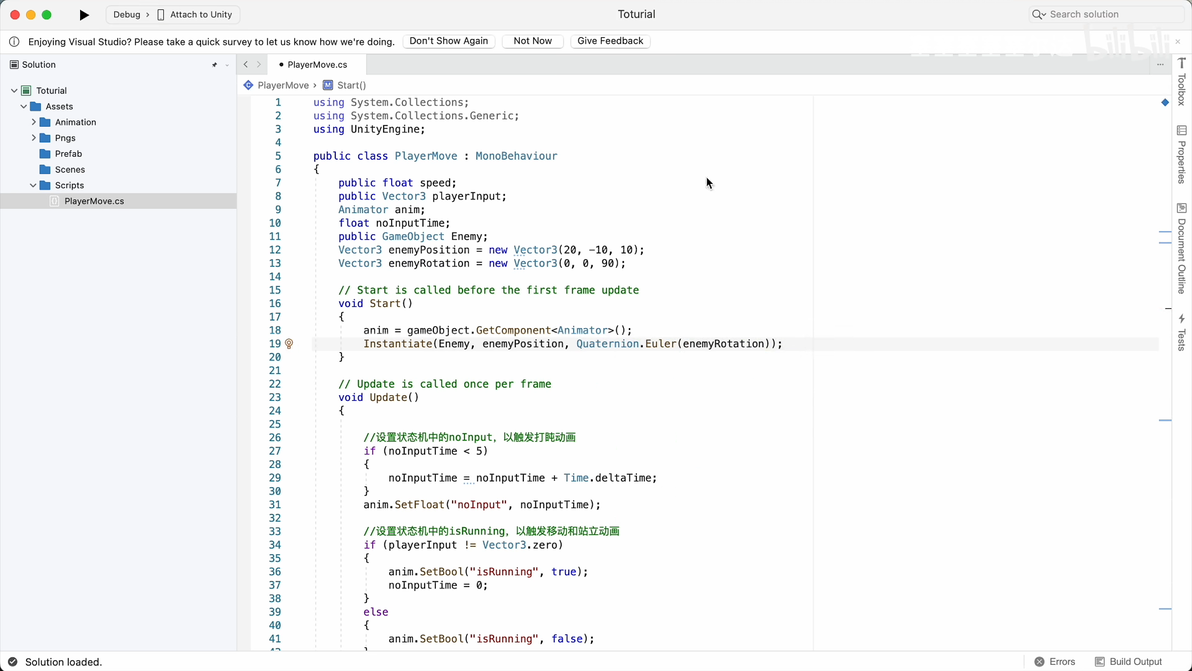Click the Not Now button
Image resolution: width=1192 pixels, height=671 pixels.
click(x=532, y=41)
